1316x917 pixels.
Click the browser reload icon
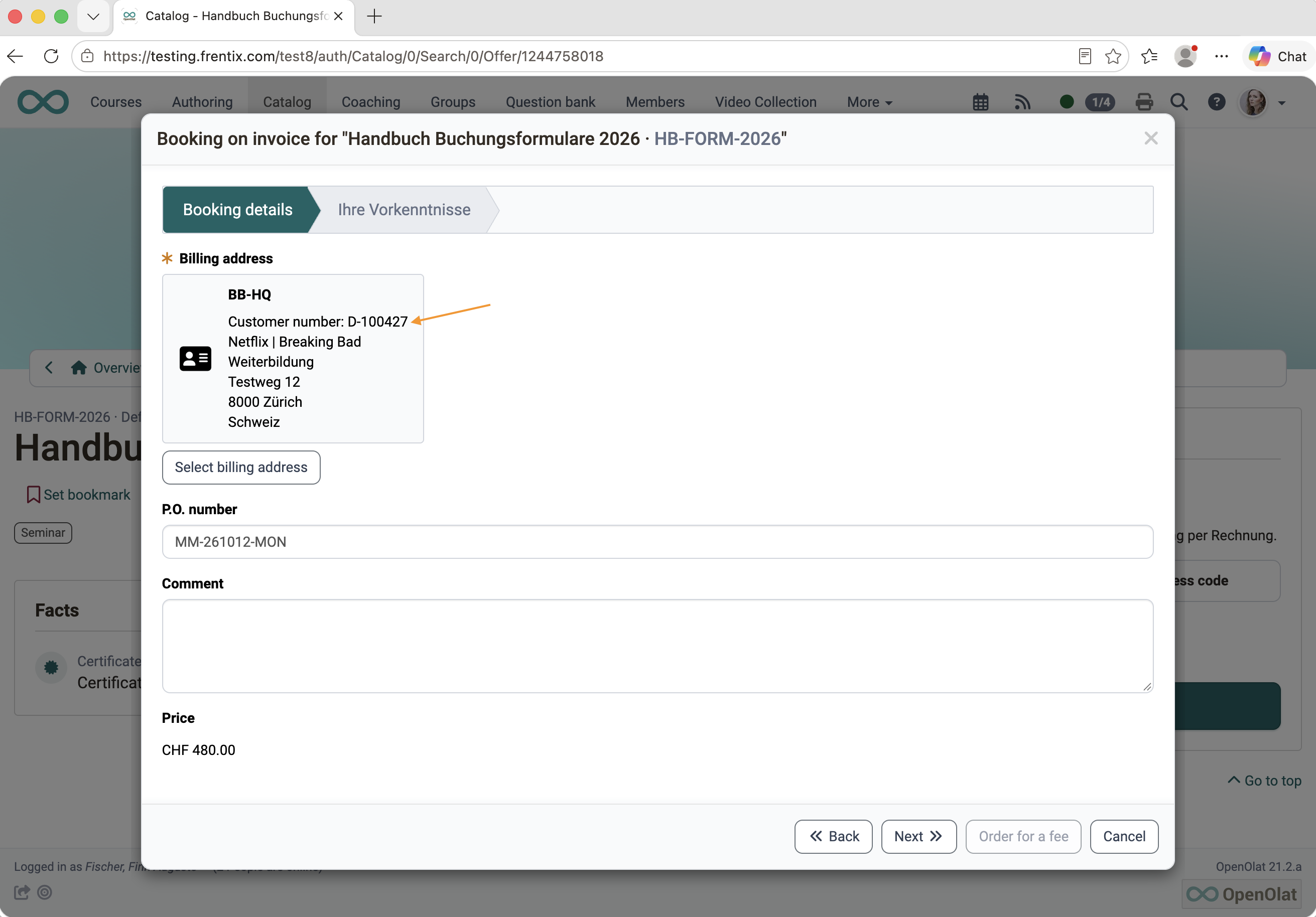(x=51, y=56)
